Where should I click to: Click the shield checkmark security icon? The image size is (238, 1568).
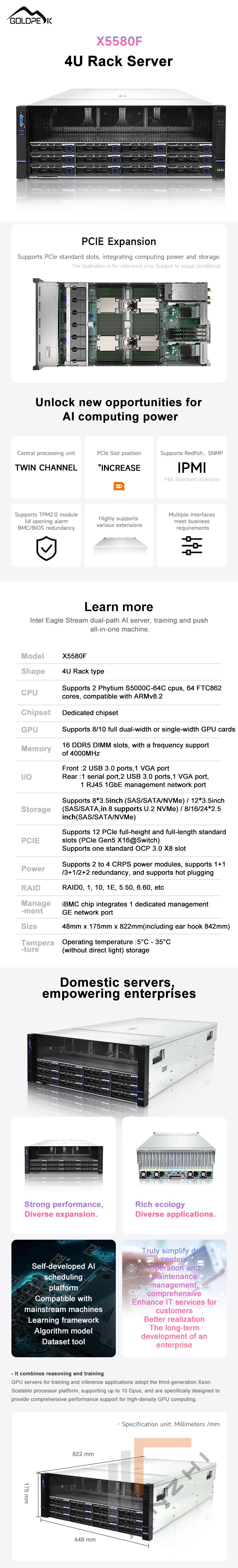click(x=46, y=549)
